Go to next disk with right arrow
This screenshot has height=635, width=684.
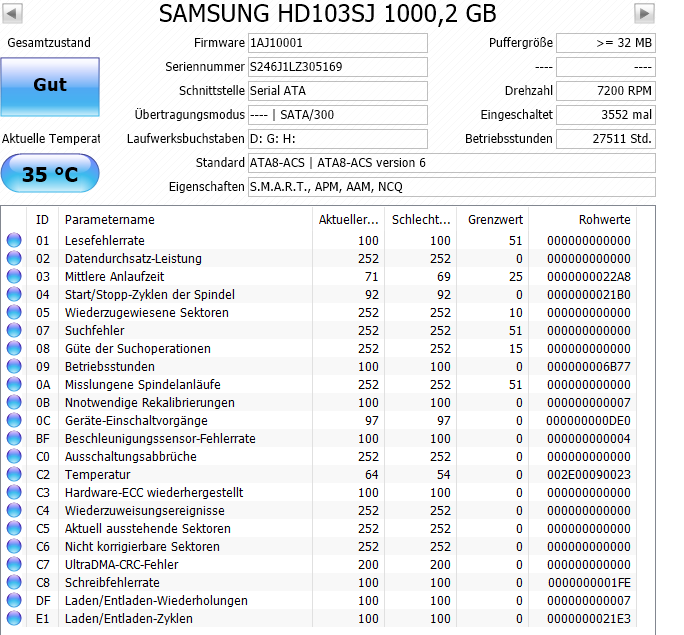point(644,14)
